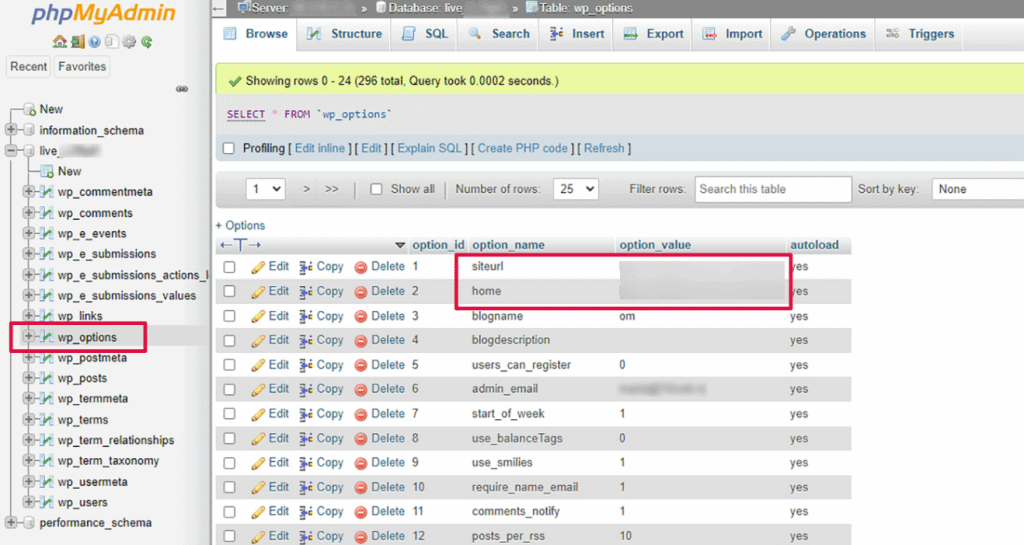Expand the information_schema database tree node

point(11,130)
